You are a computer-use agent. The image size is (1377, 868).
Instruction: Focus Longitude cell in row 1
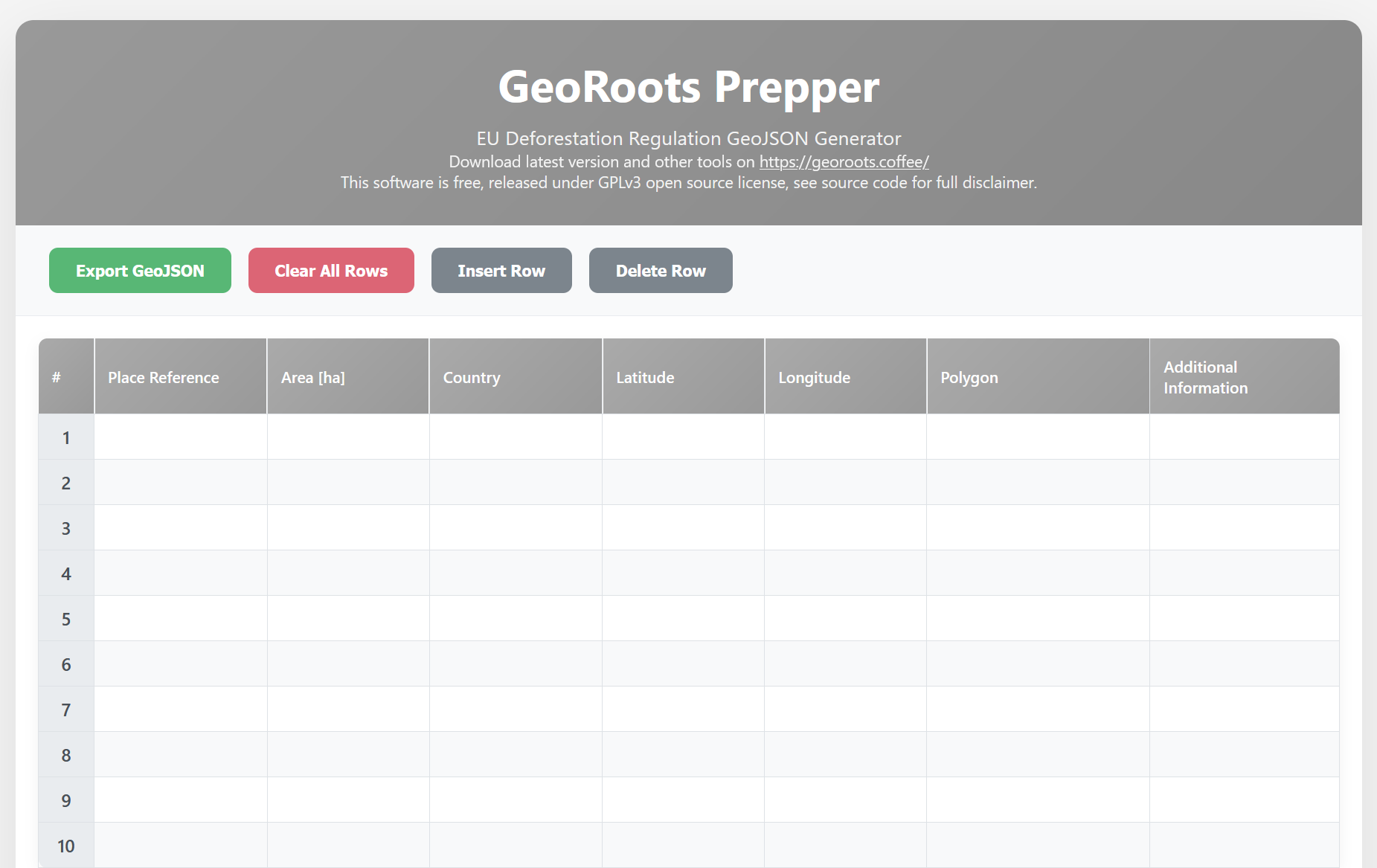(x=846, y=437)
